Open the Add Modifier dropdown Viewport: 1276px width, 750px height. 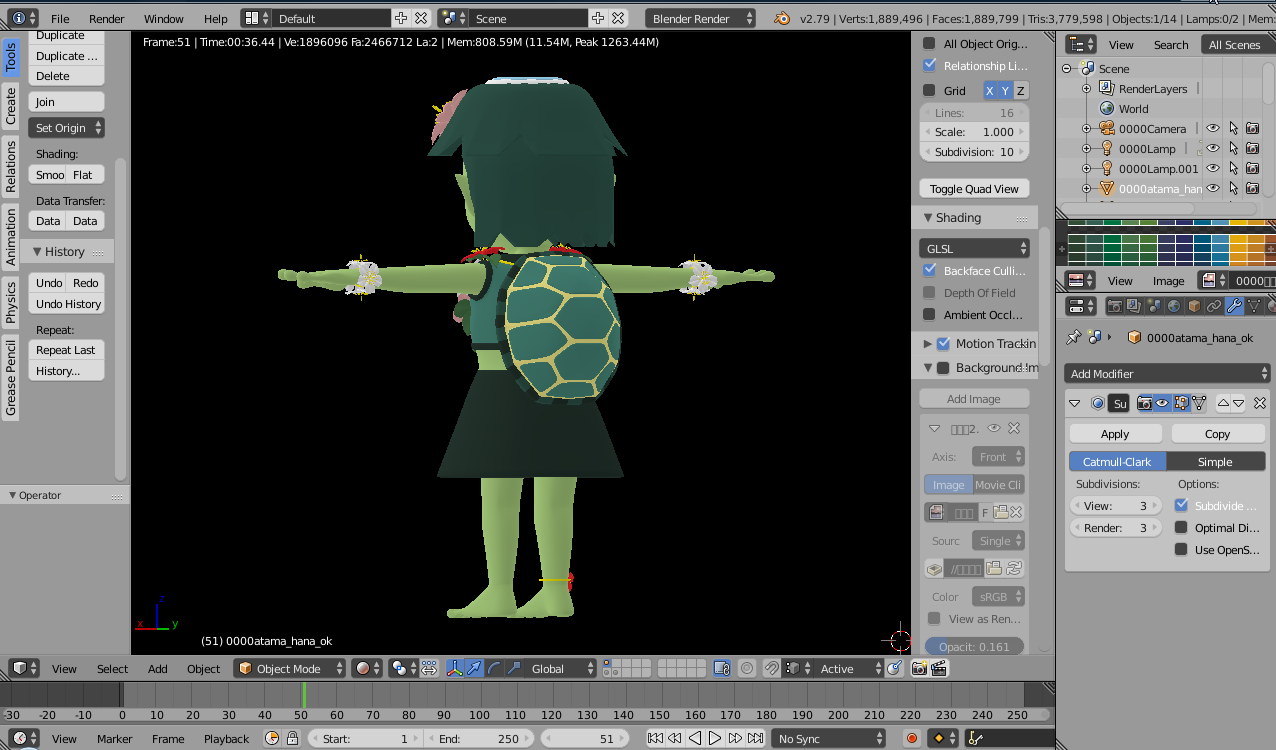point(1167,373)
